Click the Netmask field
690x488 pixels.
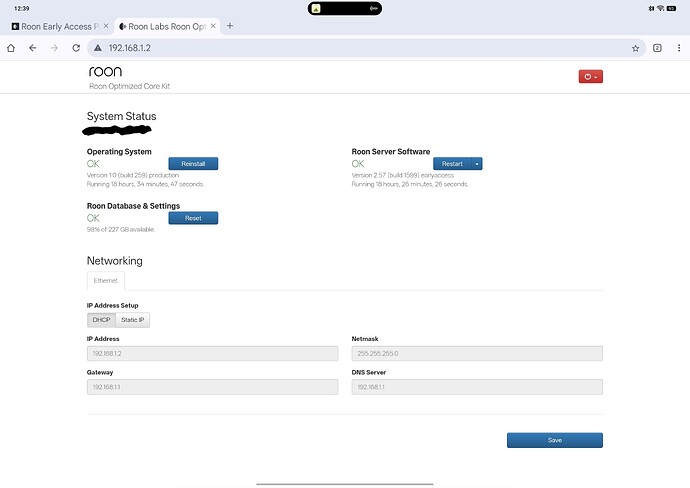(x=477, y=353)
